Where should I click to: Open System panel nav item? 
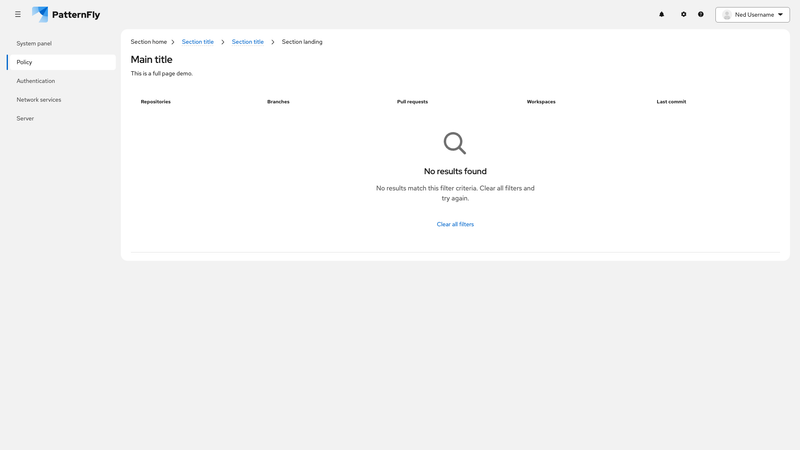tap(61, 43)
